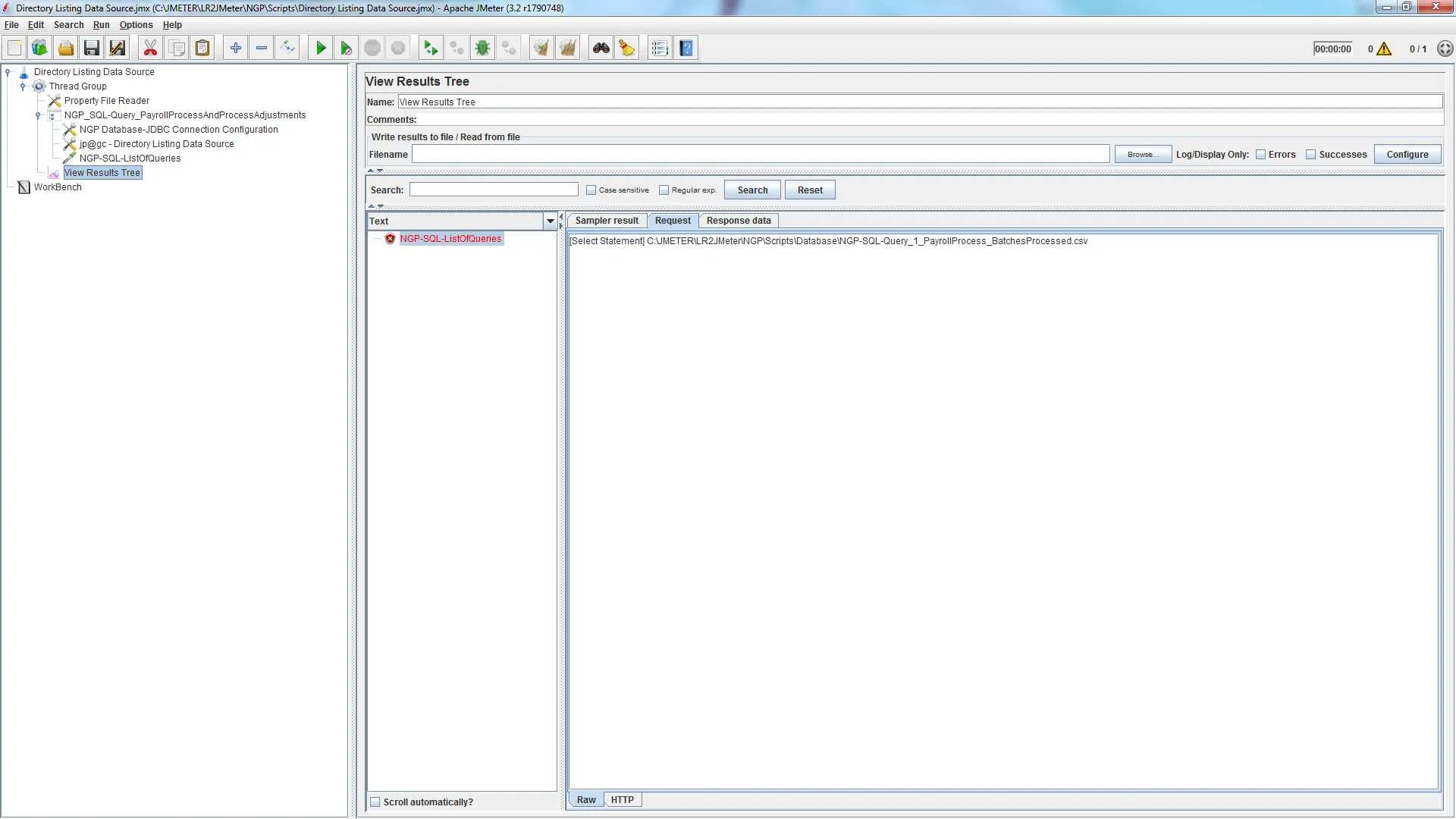
Task: Click the Cut scissors icon
Action: (150, 49)
